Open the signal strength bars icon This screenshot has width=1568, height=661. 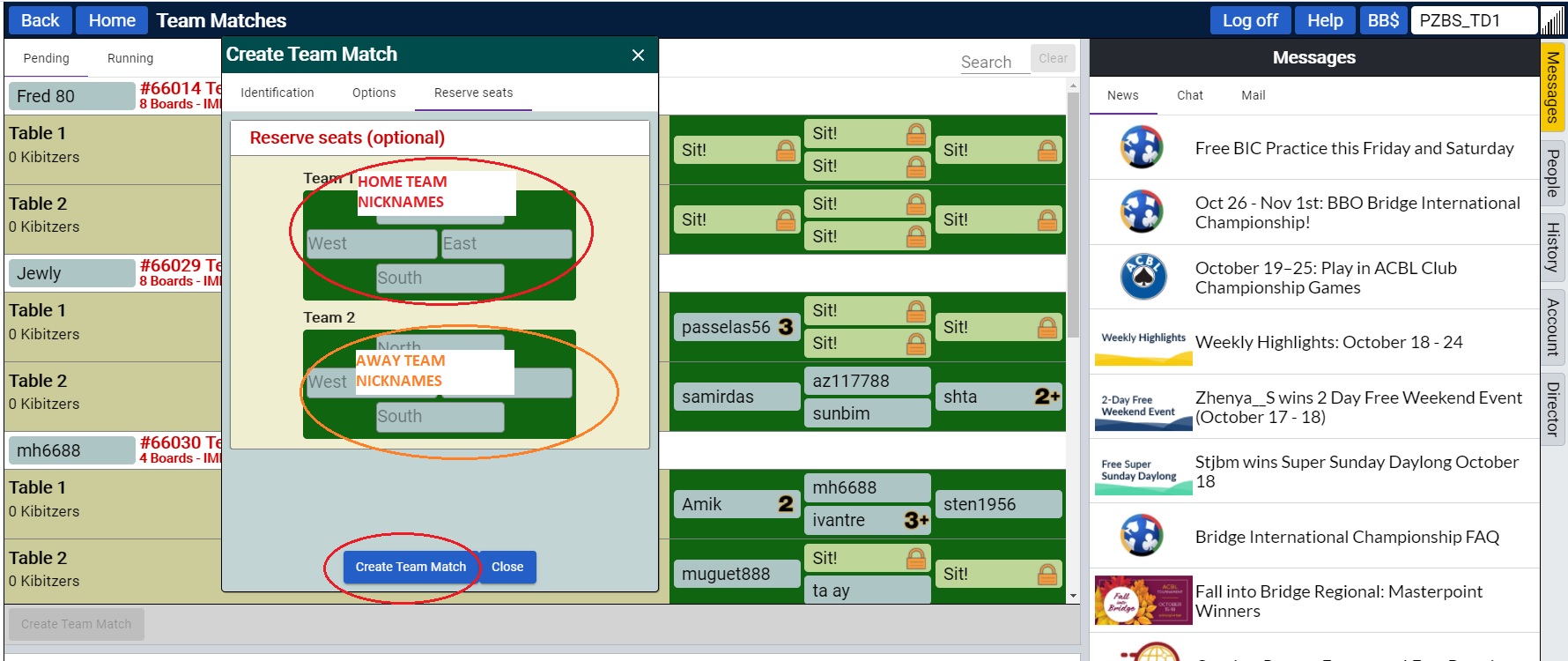[x=1552, y=21]
